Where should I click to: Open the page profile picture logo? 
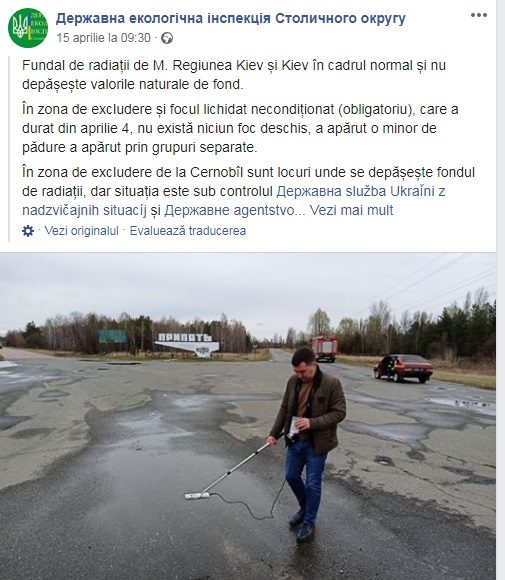[x=28, y=28]
